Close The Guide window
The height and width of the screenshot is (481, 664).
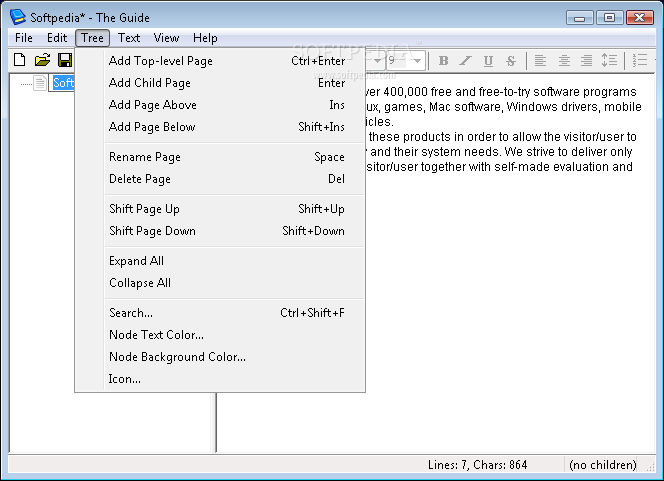pyautogui.click(x=639, y=18)
